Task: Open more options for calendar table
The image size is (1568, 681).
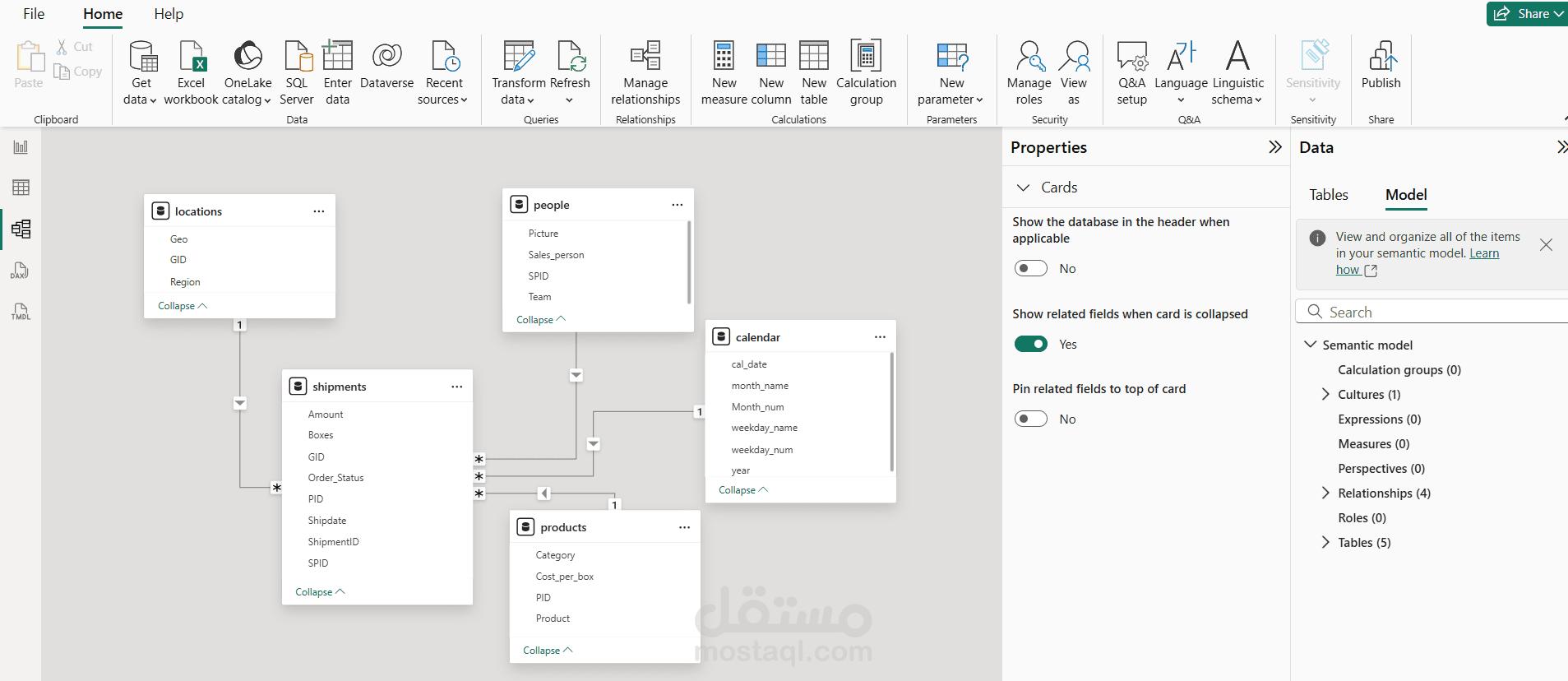Action: pos(880,337)
